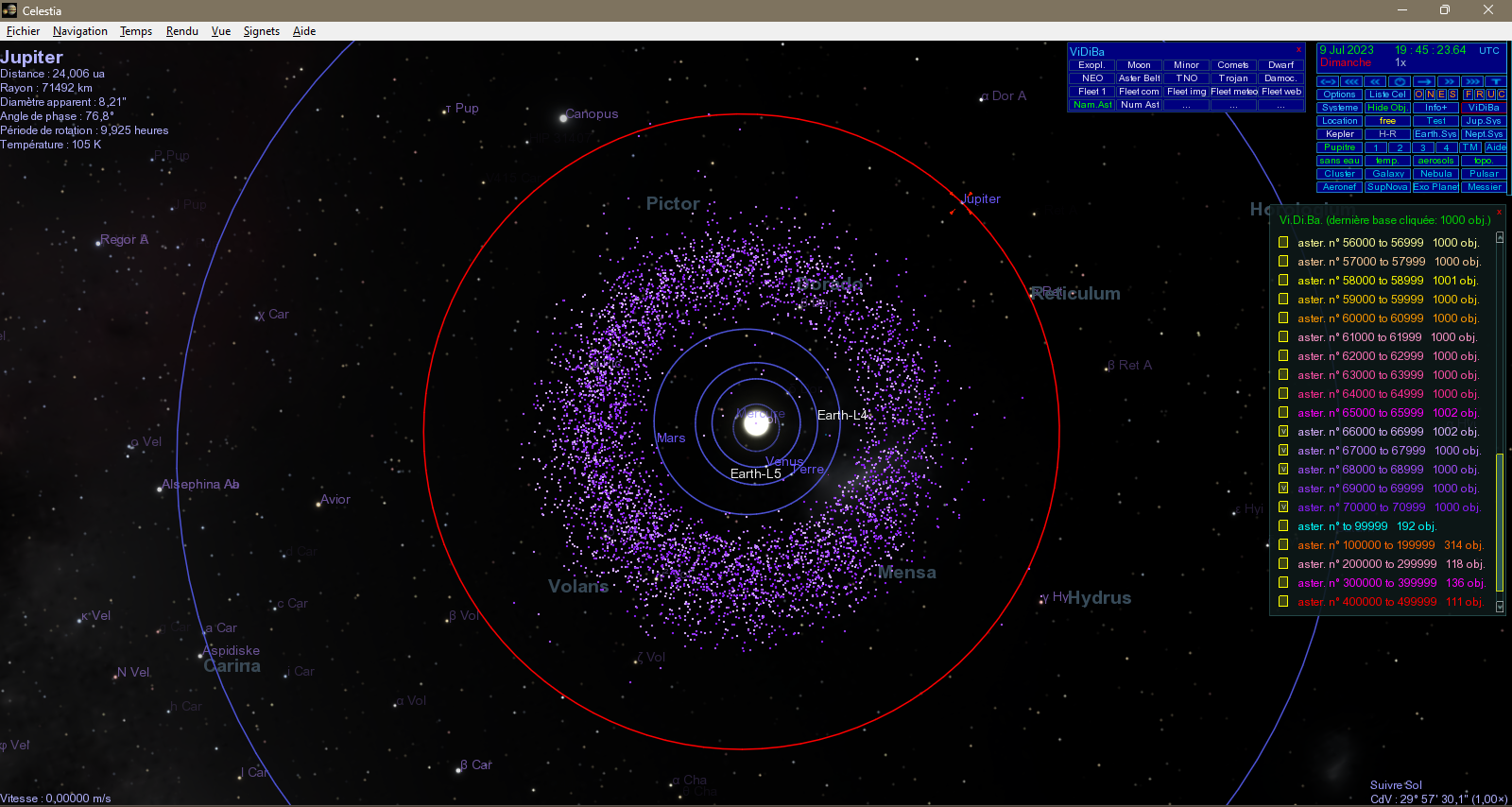Open the Navigation menu

(x=80, y=31)
